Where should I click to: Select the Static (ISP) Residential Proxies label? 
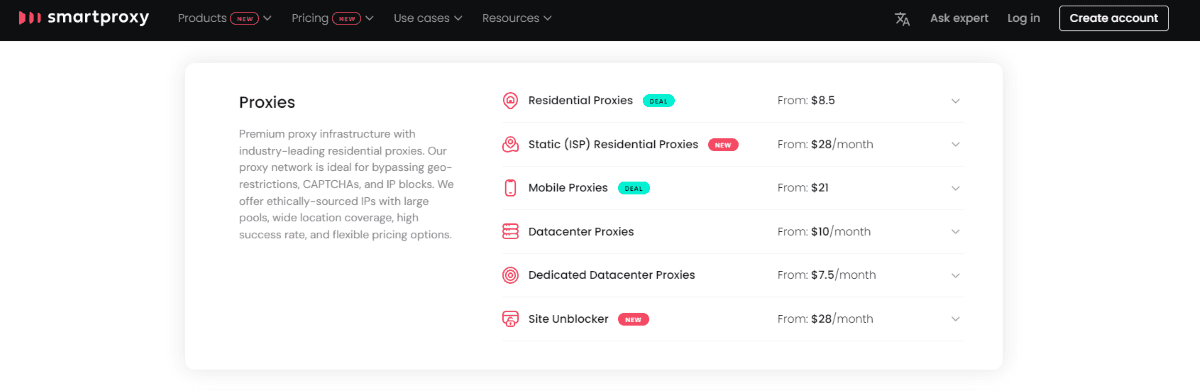613,144
